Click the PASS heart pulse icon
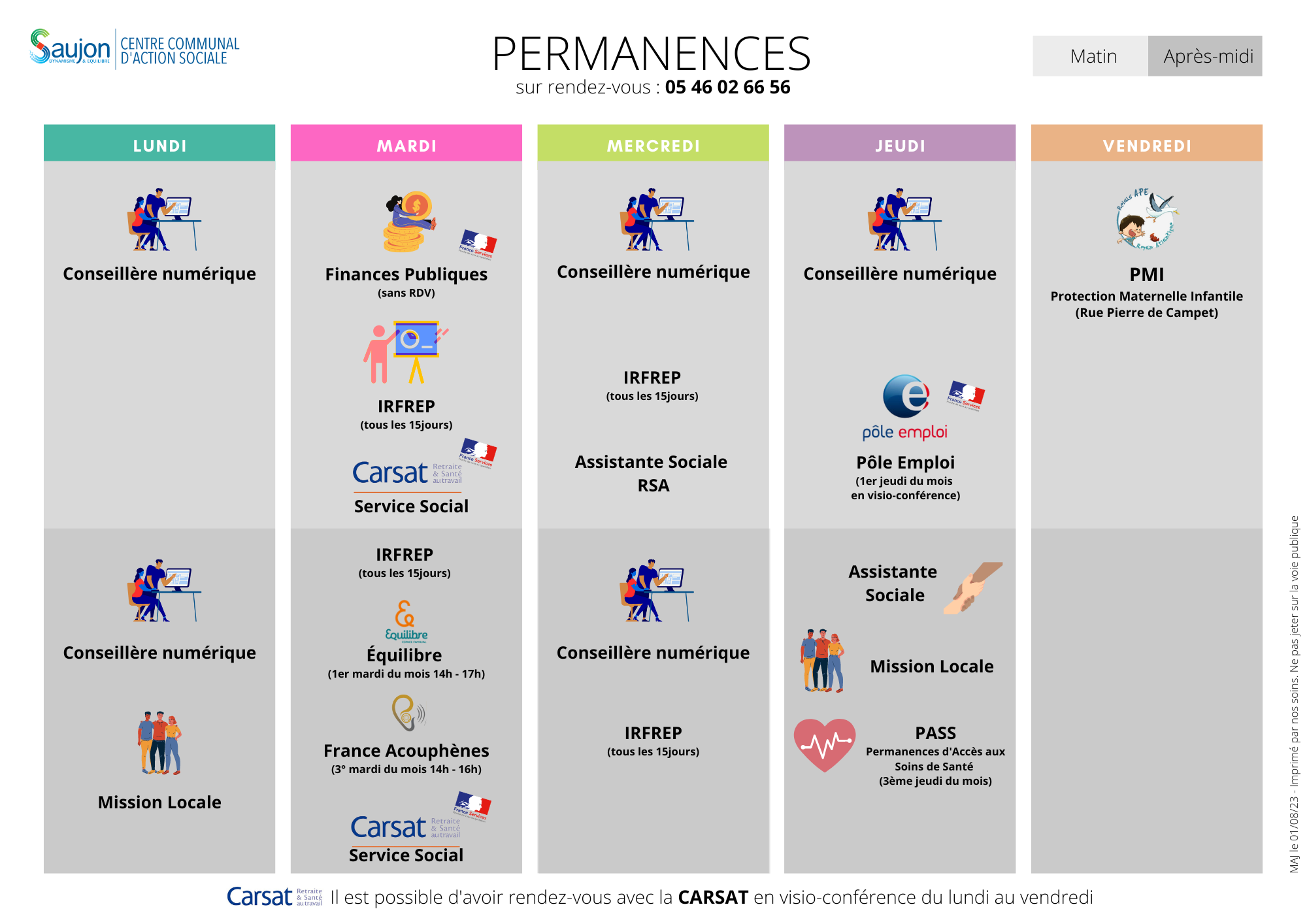The height and width of the screenshot is (924, 1307). tap(824, 744)
